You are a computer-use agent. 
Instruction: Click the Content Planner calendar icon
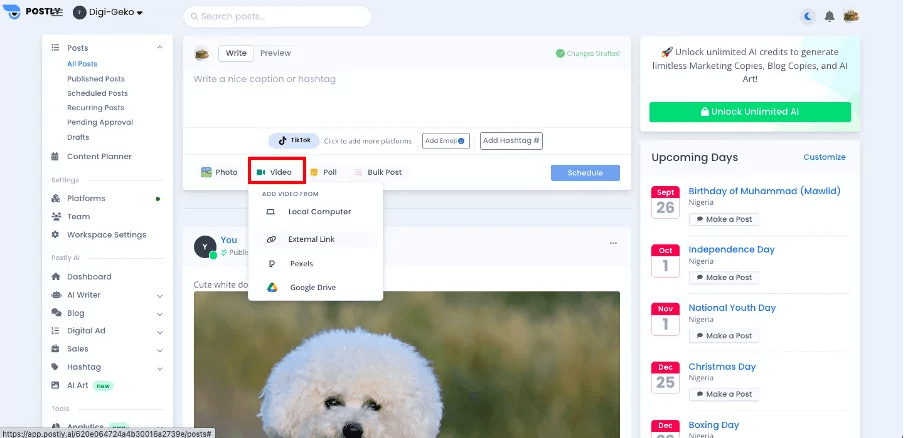pyautogui.click(x=55, y=156)
